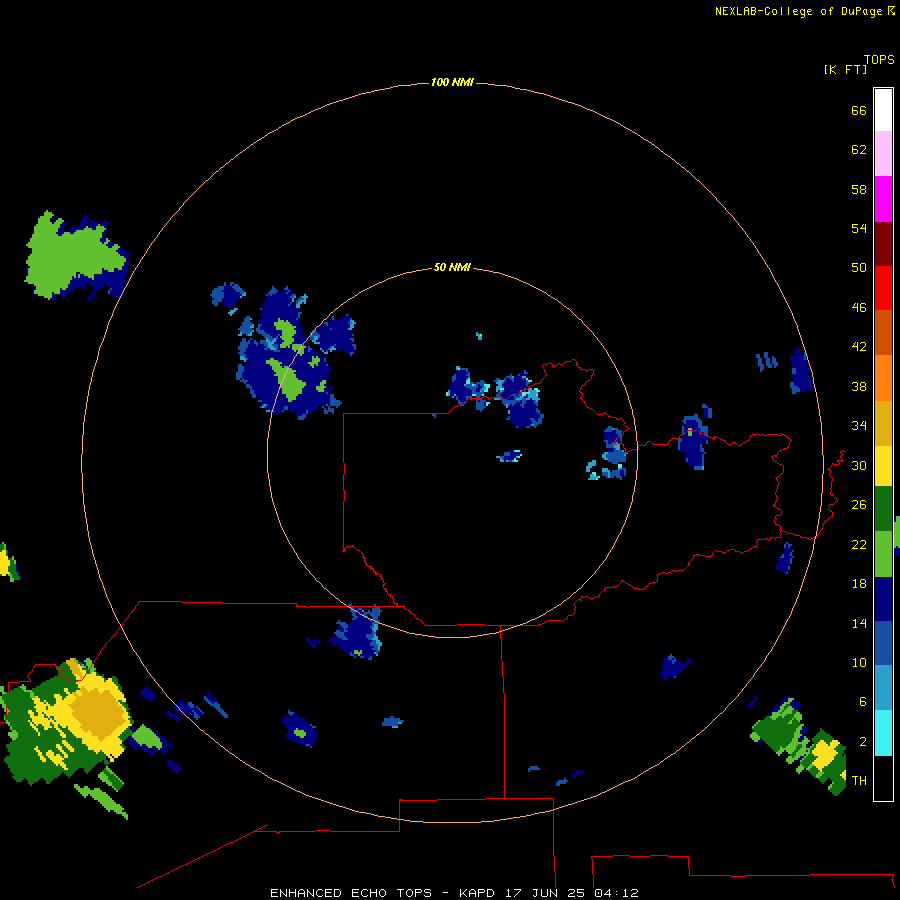Click the legend value 10
The image size is (900, 900).
click(x=859, y=662)
